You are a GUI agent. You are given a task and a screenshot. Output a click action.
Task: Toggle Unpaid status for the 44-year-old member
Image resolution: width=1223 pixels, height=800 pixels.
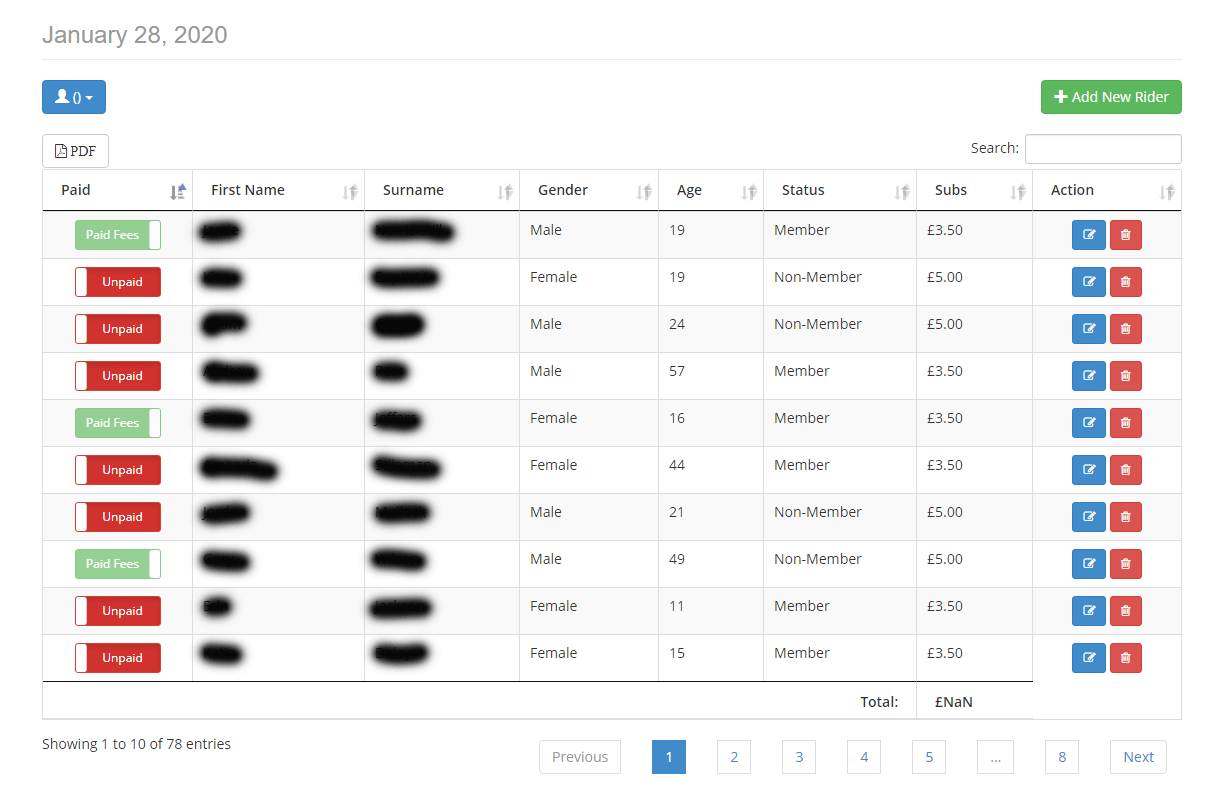click(117, 469)
